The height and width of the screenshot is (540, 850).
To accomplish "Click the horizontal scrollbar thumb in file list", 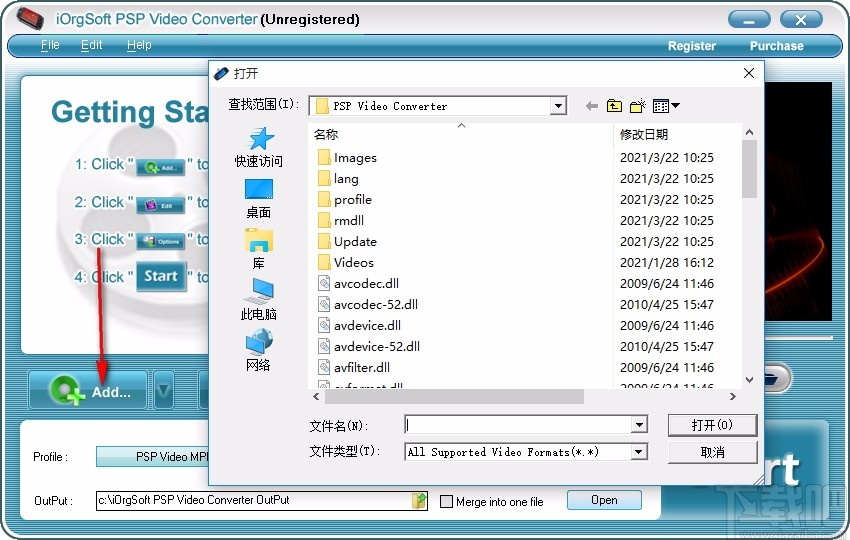I will pyautogui.click(x=454, y=396).
